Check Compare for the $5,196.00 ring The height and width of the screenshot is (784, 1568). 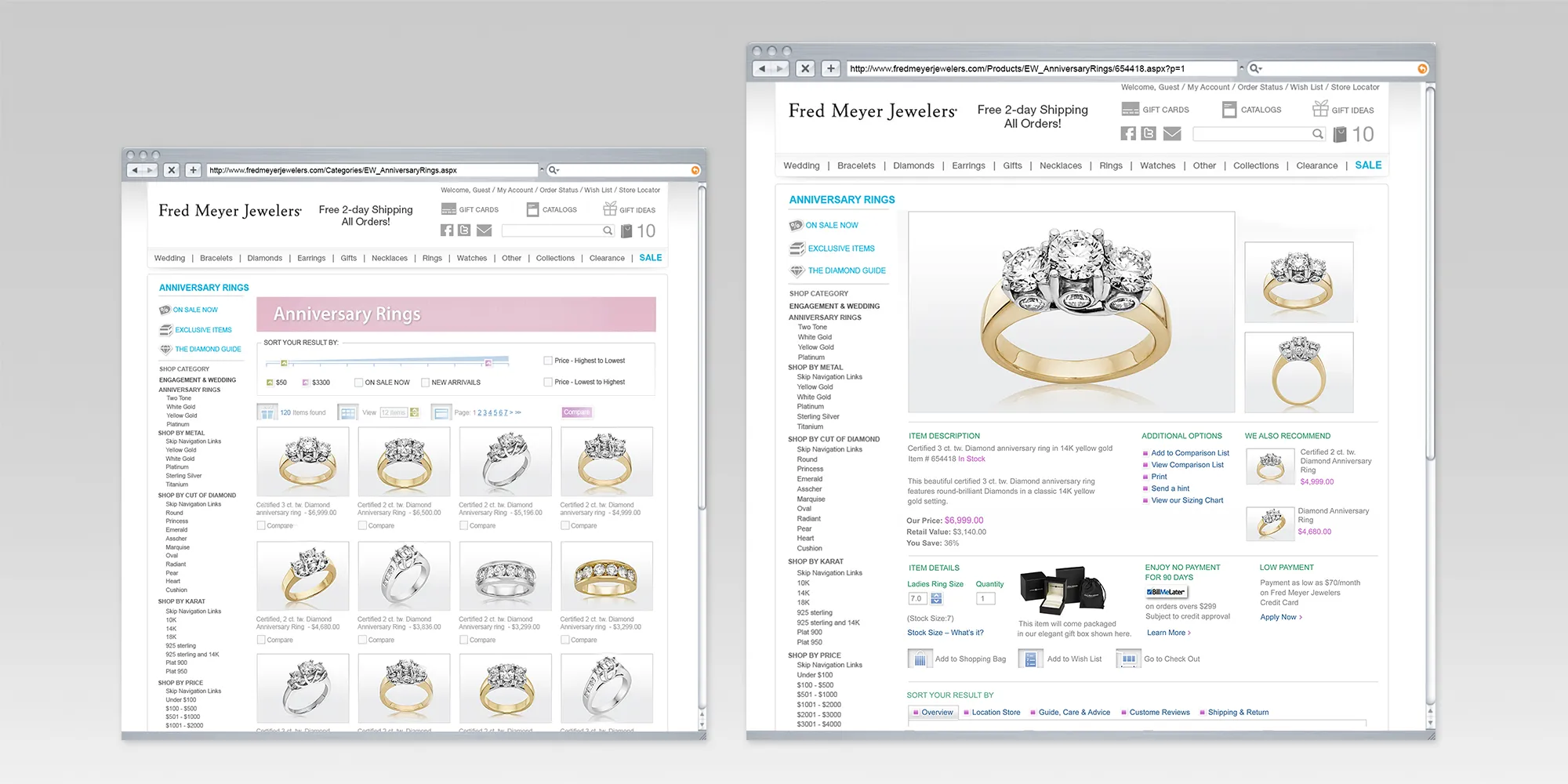coord(463,525)
